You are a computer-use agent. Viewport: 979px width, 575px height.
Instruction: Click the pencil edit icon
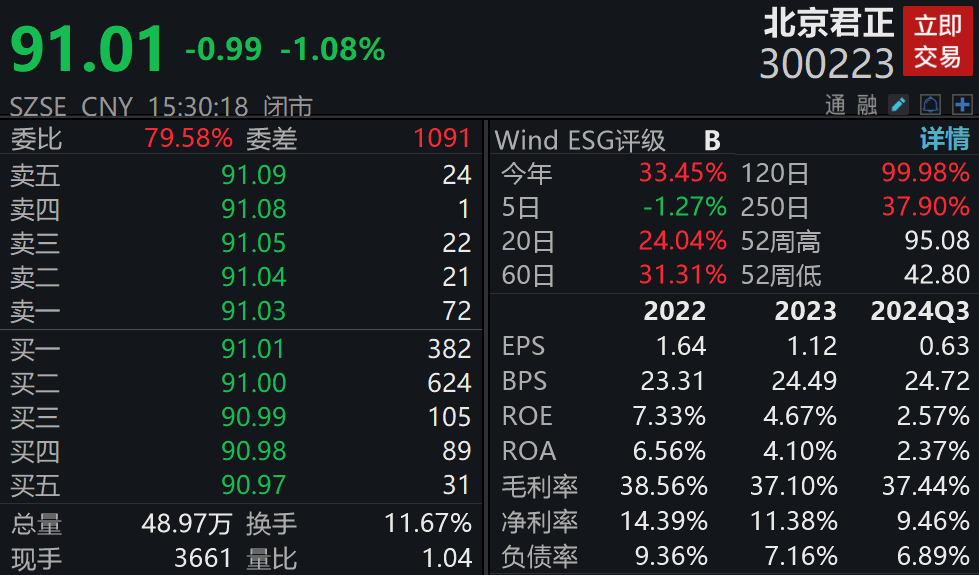[899, 104]
